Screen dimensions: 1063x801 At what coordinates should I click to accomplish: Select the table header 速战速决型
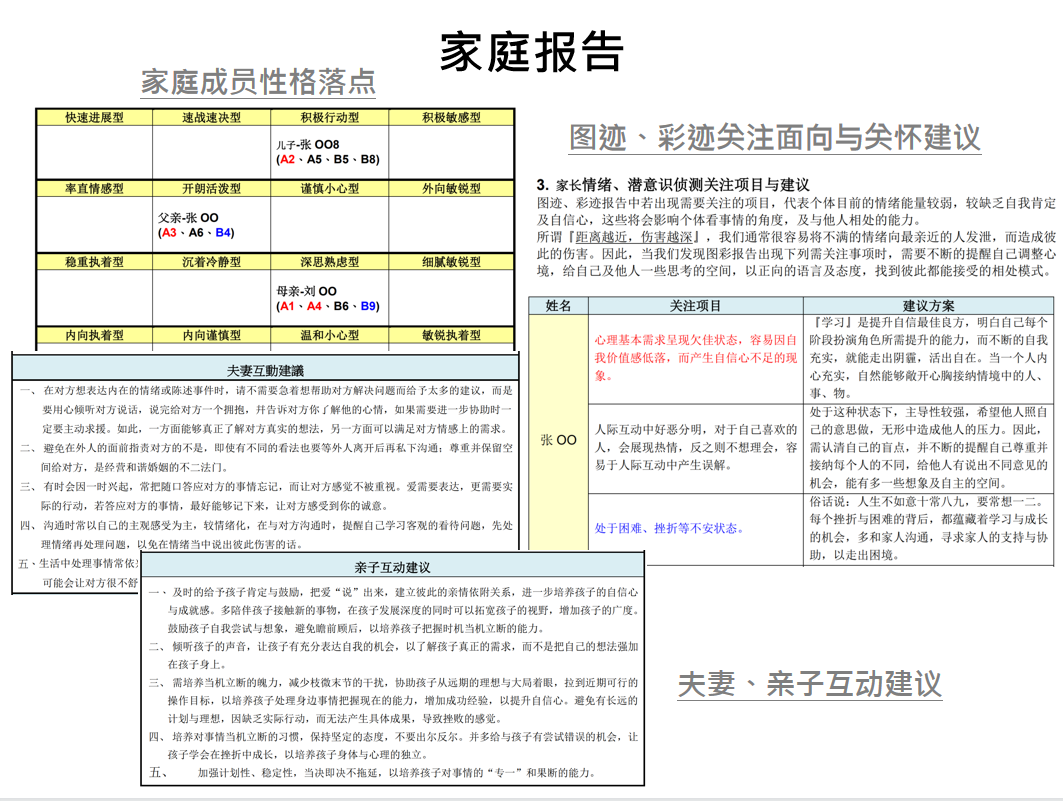[212, 117]
